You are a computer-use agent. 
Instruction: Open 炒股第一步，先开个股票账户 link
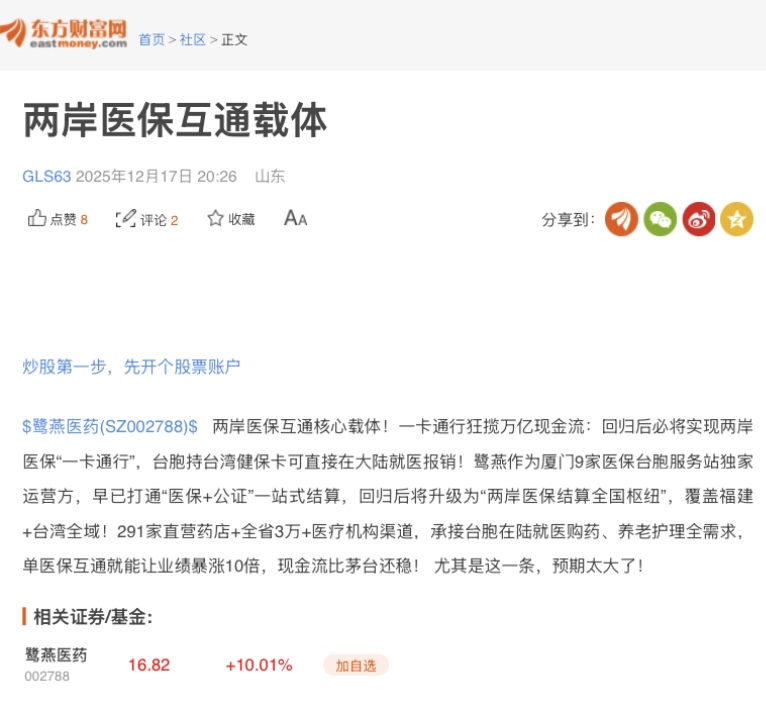(131, 366)
